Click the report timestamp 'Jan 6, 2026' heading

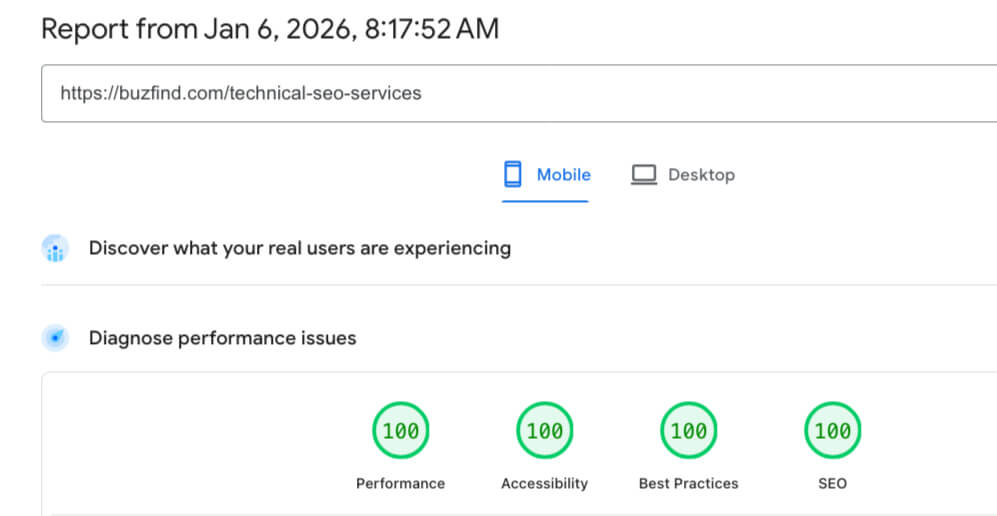coord(270,29)
